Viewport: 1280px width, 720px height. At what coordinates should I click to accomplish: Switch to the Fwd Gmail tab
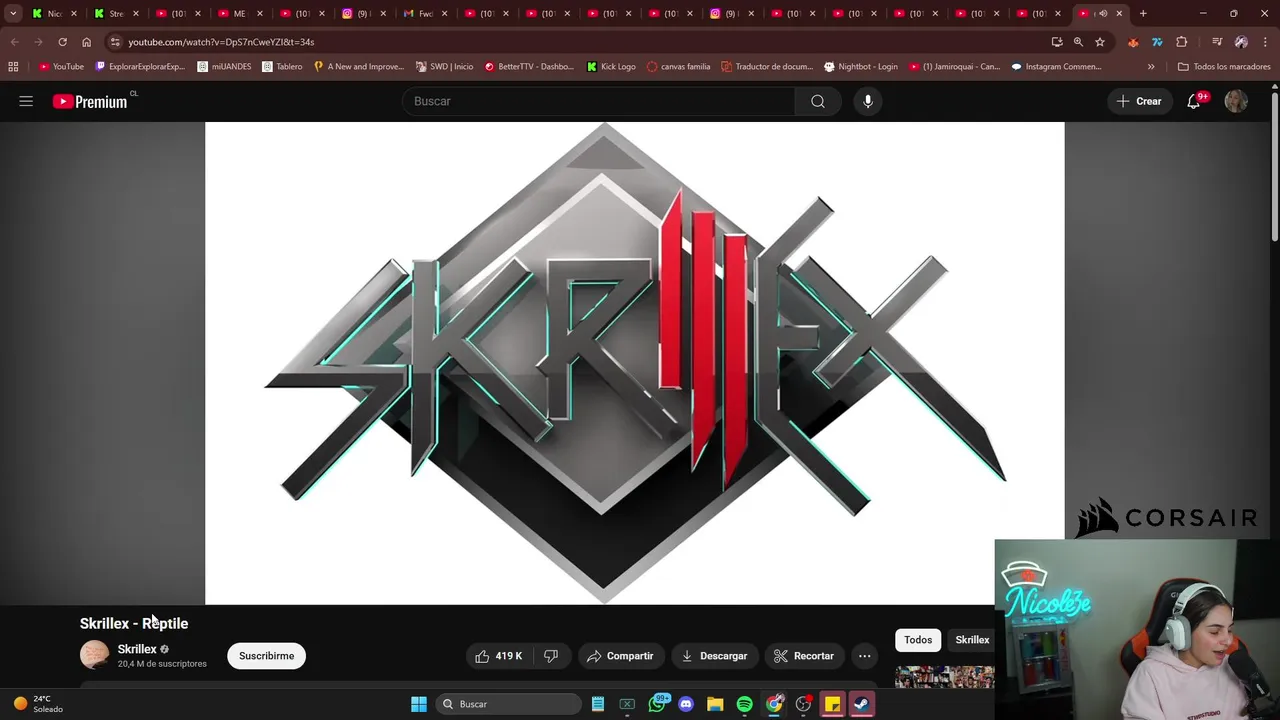tap(425, 14)
